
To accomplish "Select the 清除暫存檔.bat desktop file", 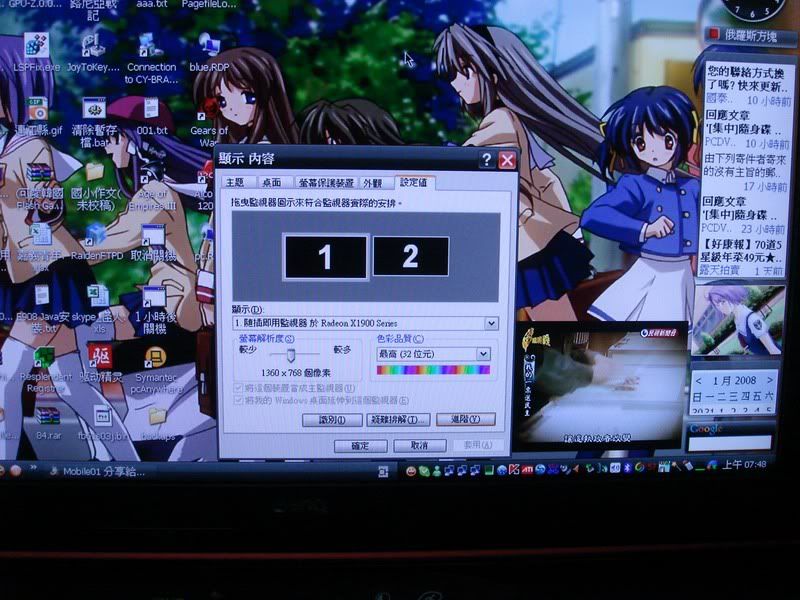I will point(94,121).
